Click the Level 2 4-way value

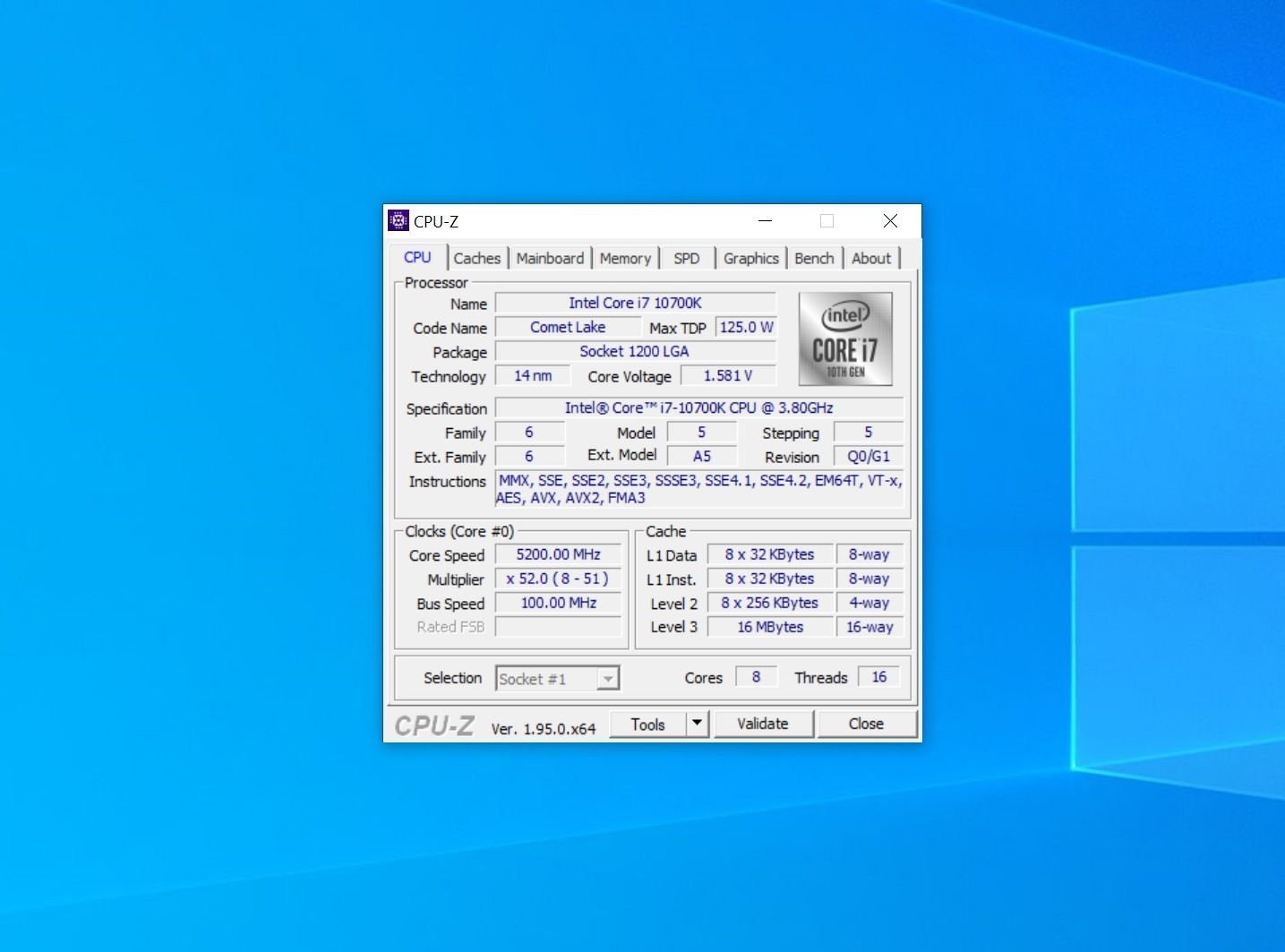[x=870, y=603]
